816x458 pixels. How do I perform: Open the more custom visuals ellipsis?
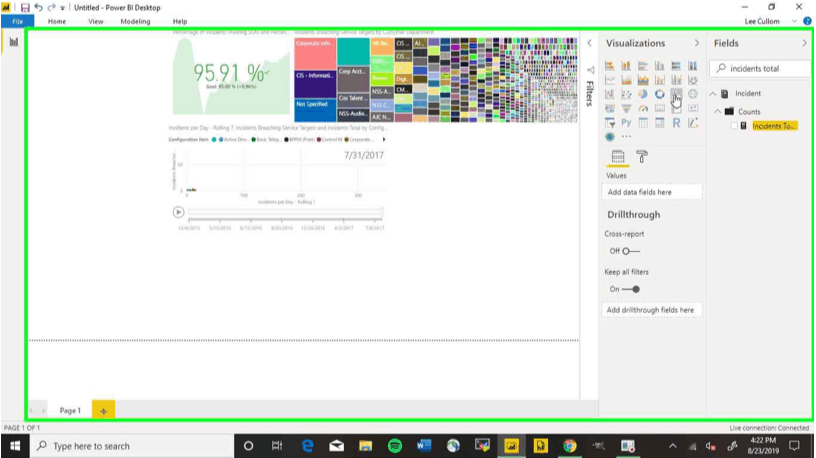pos(626,137)
